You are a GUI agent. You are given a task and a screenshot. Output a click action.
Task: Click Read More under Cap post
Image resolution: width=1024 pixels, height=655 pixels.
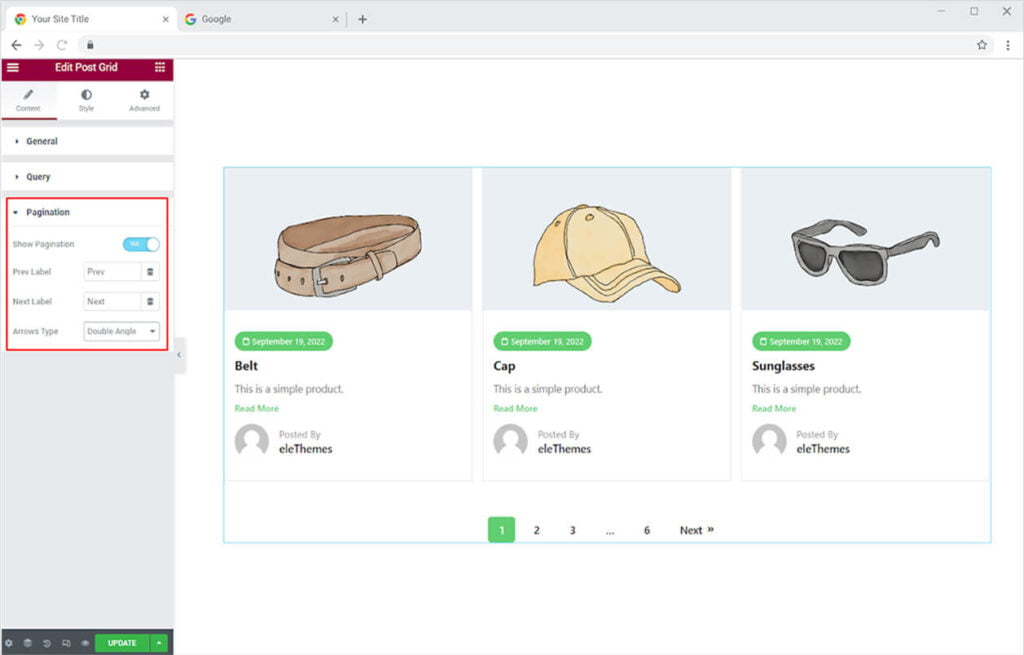[x=515, y=409]
